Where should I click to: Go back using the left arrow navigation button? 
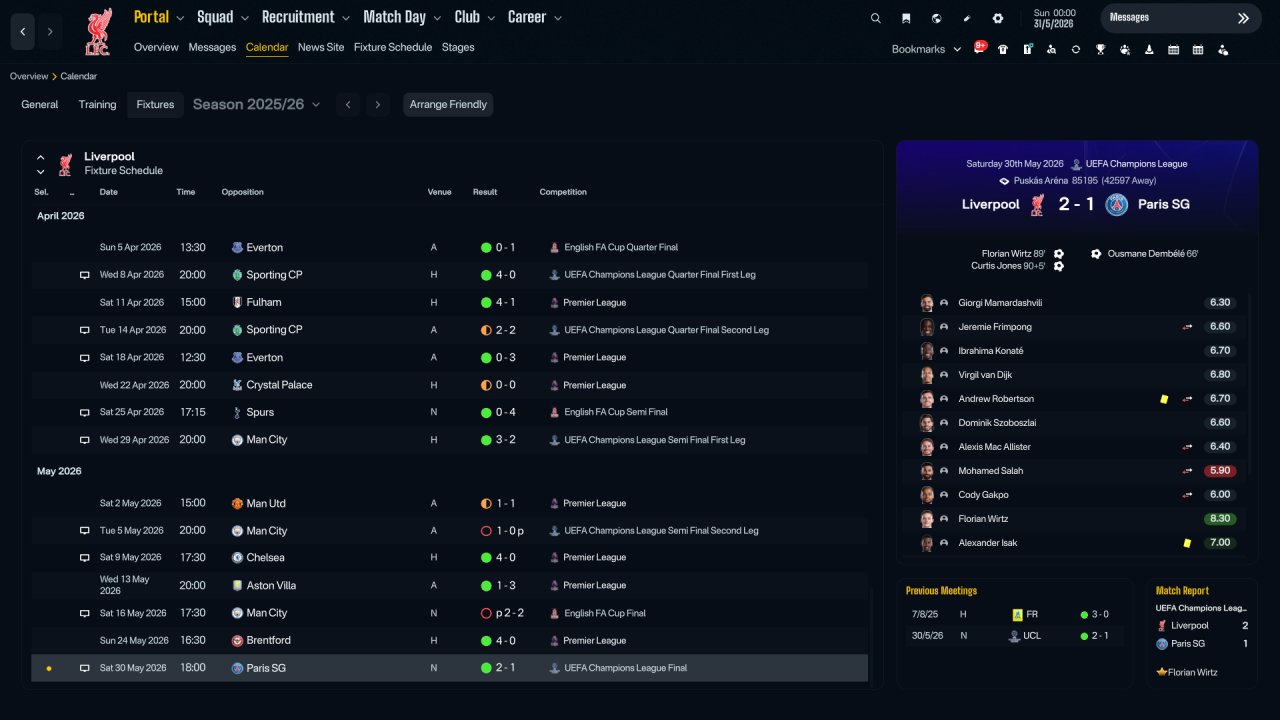tap(23, 32)
